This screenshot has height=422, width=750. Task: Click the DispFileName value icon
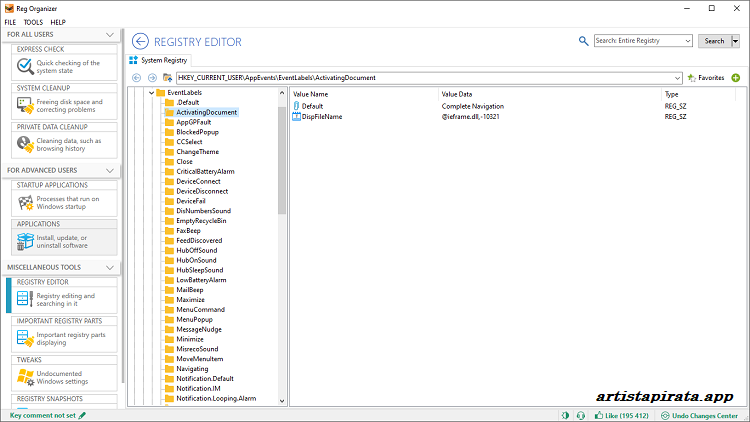click(x=296, y=116)
